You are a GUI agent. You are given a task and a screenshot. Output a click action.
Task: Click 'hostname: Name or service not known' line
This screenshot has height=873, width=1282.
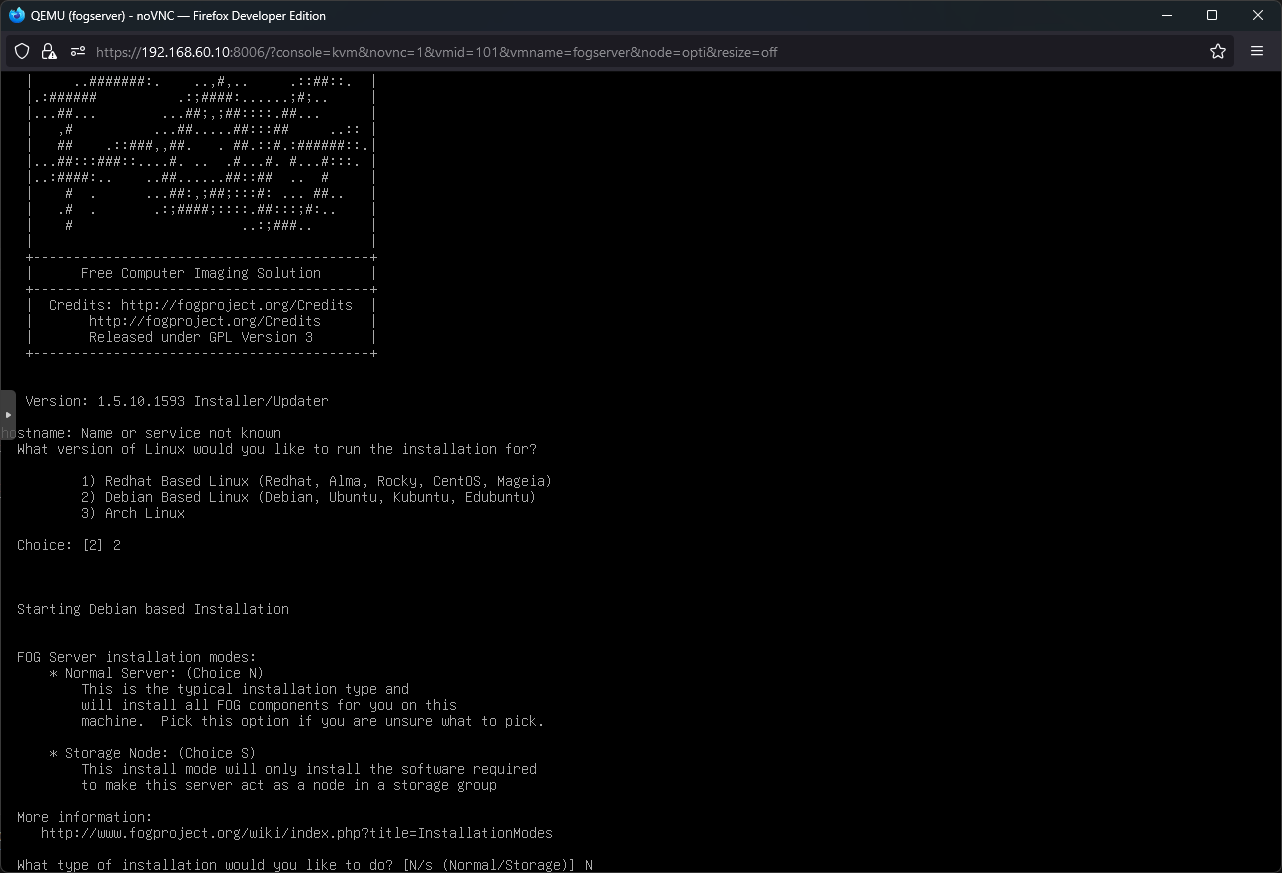tap(141, 433)
